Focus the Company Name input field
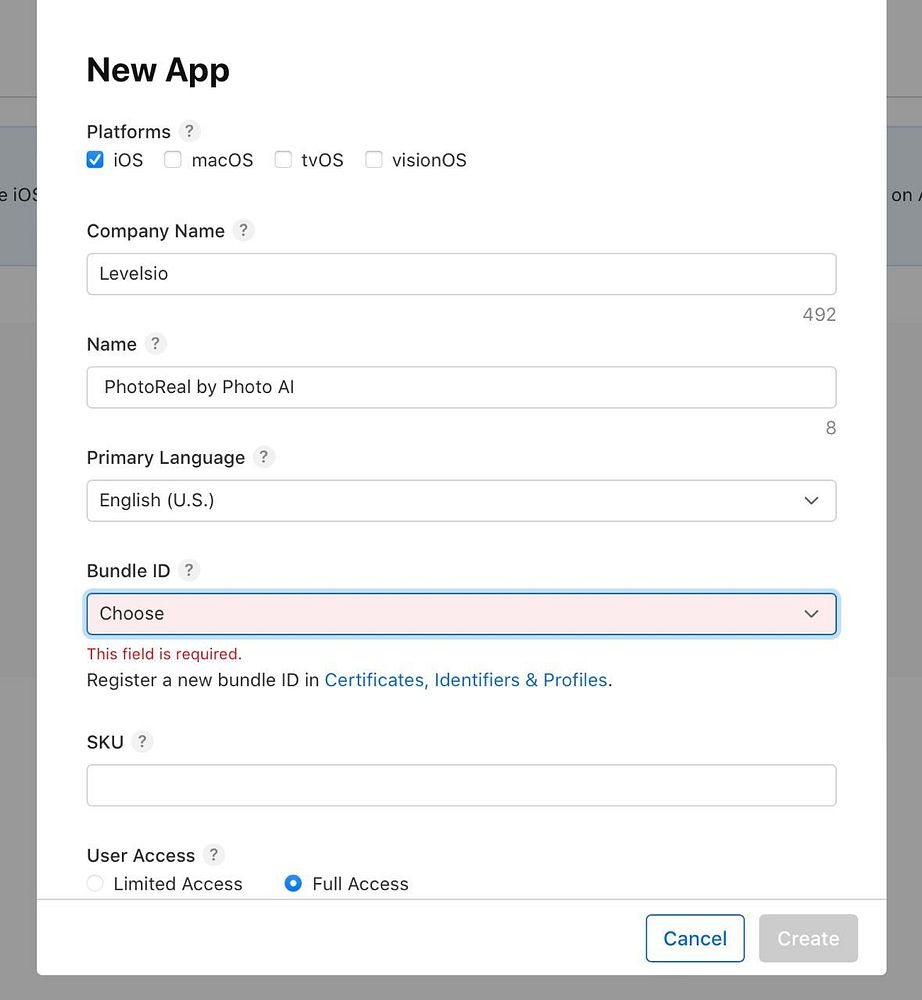The height and width of the screenshot is (1000, 922). (x=461, y=274)
